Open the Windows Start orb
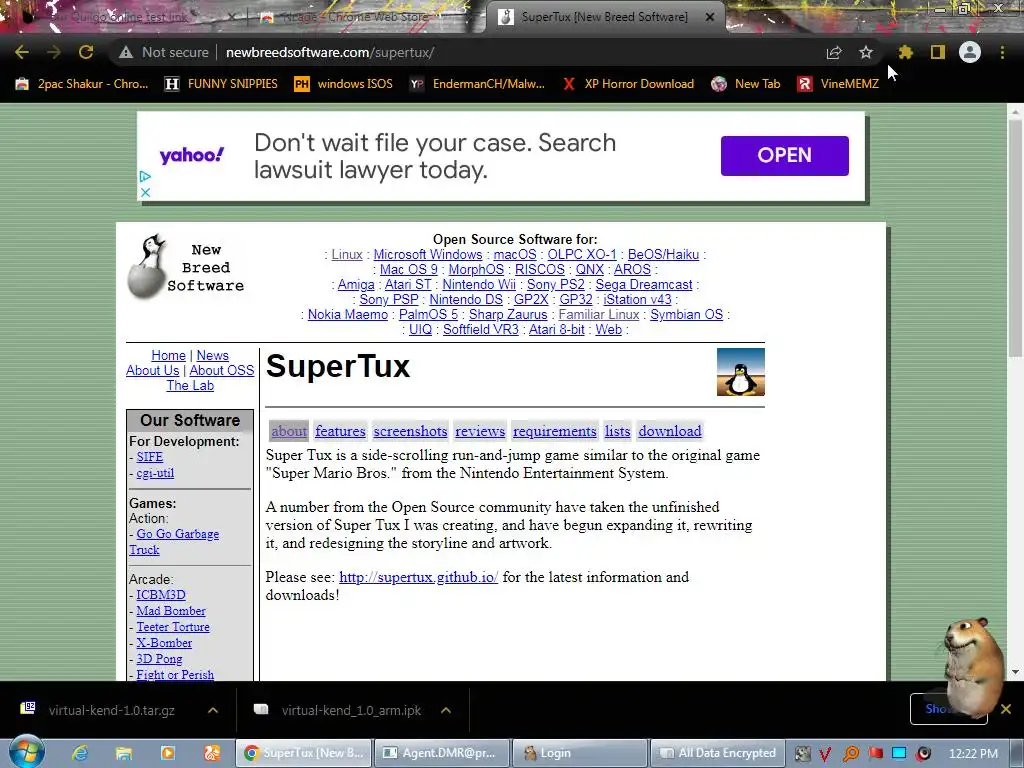The image size is (1024, 768). tap(27, 752)
